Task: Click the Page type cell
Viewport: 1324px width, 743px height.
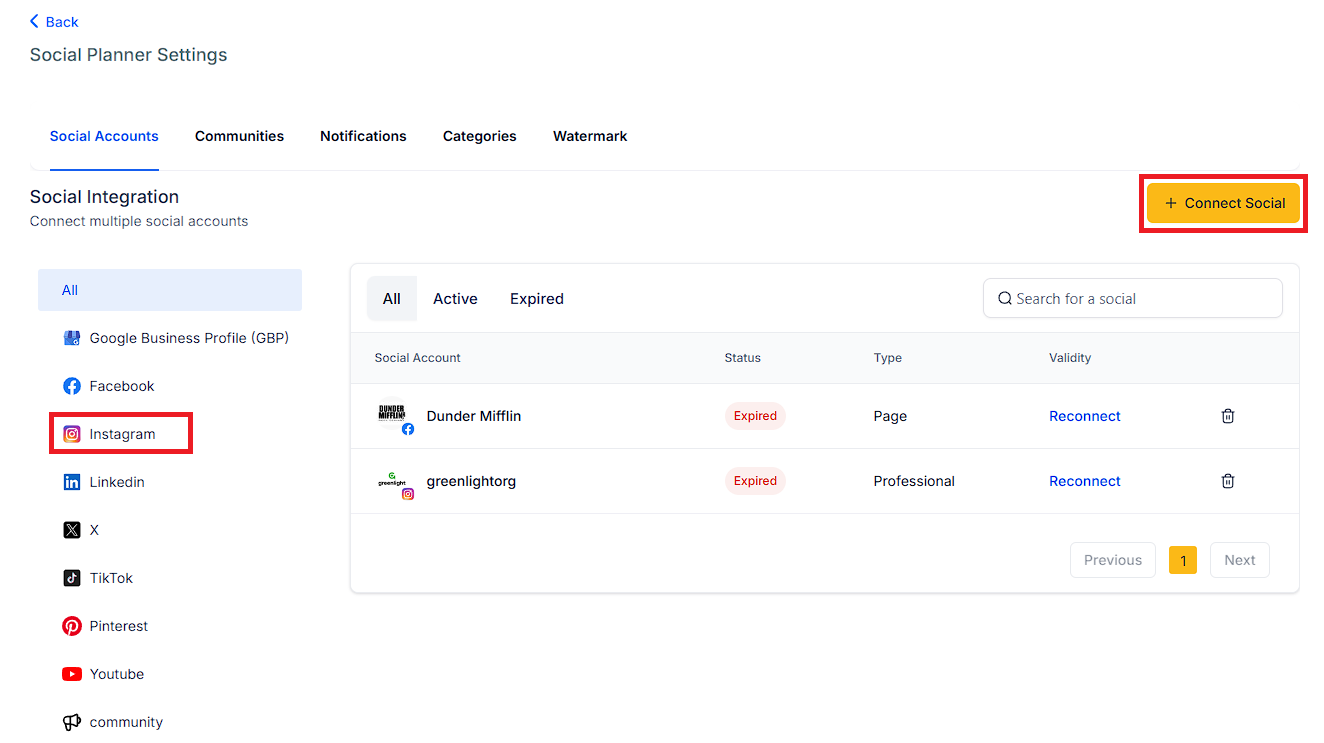Action: tap(890, 416)
